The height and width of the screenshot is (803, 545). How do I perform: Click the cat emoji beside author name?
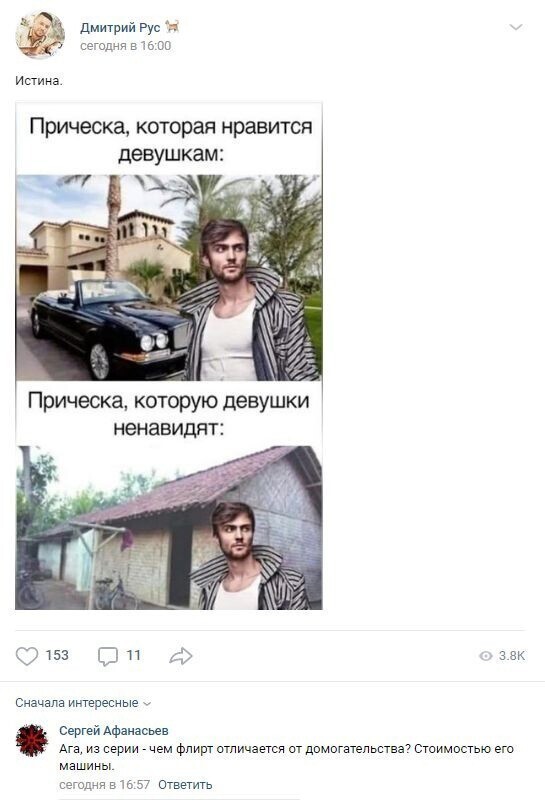click(x=173, y=27)
